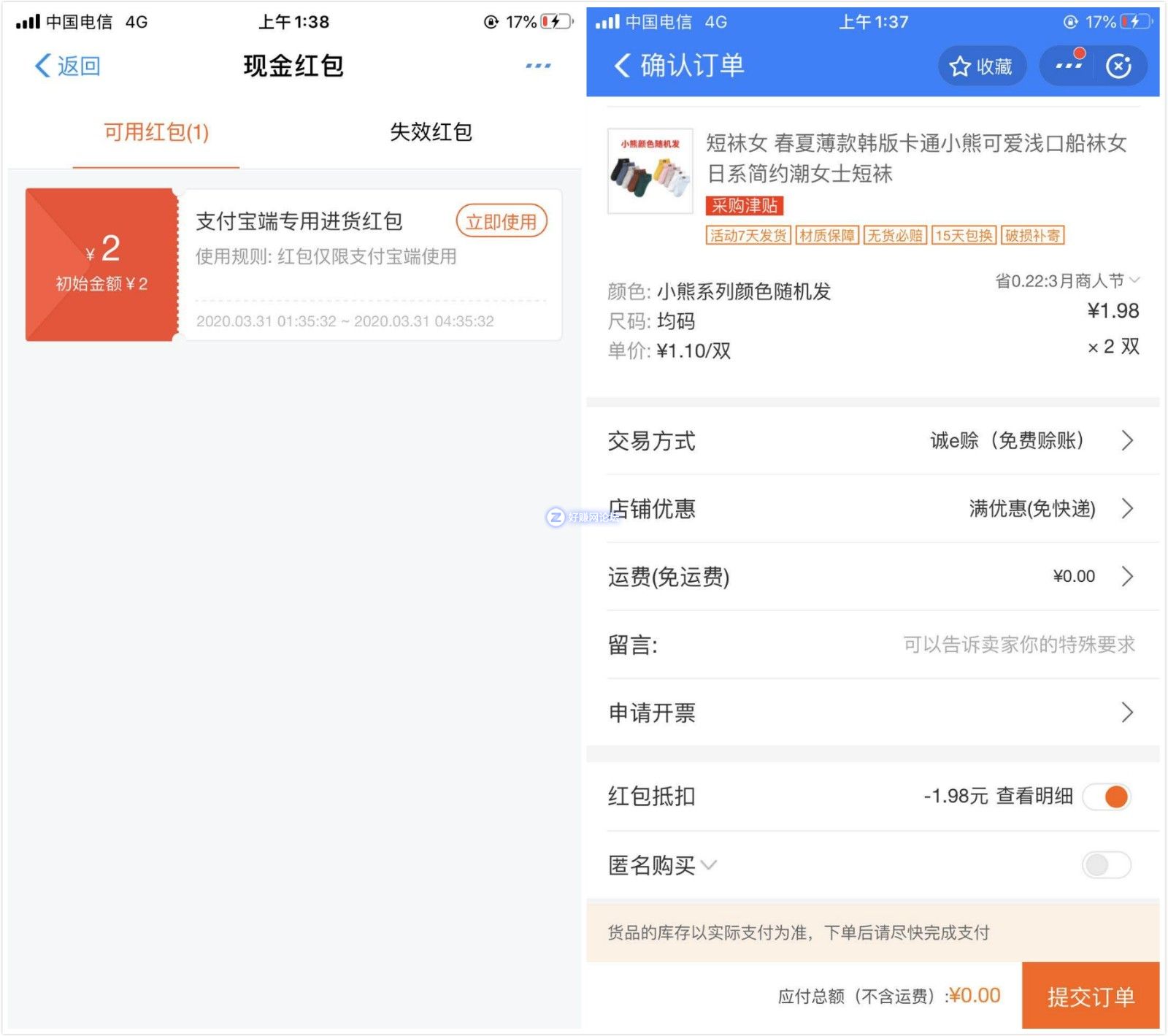Expand the 匿名购买 info chevron

[709, 866]
